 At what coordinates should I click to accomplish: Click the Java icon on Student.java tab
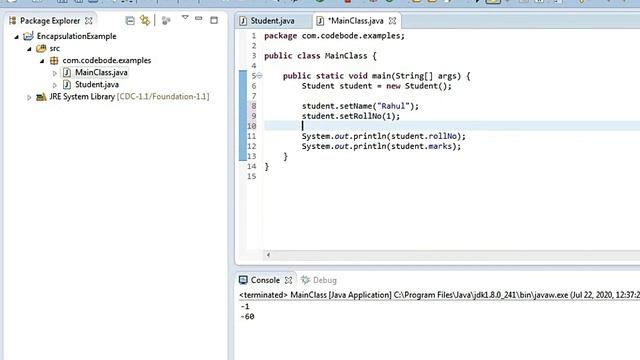(243, 20)
